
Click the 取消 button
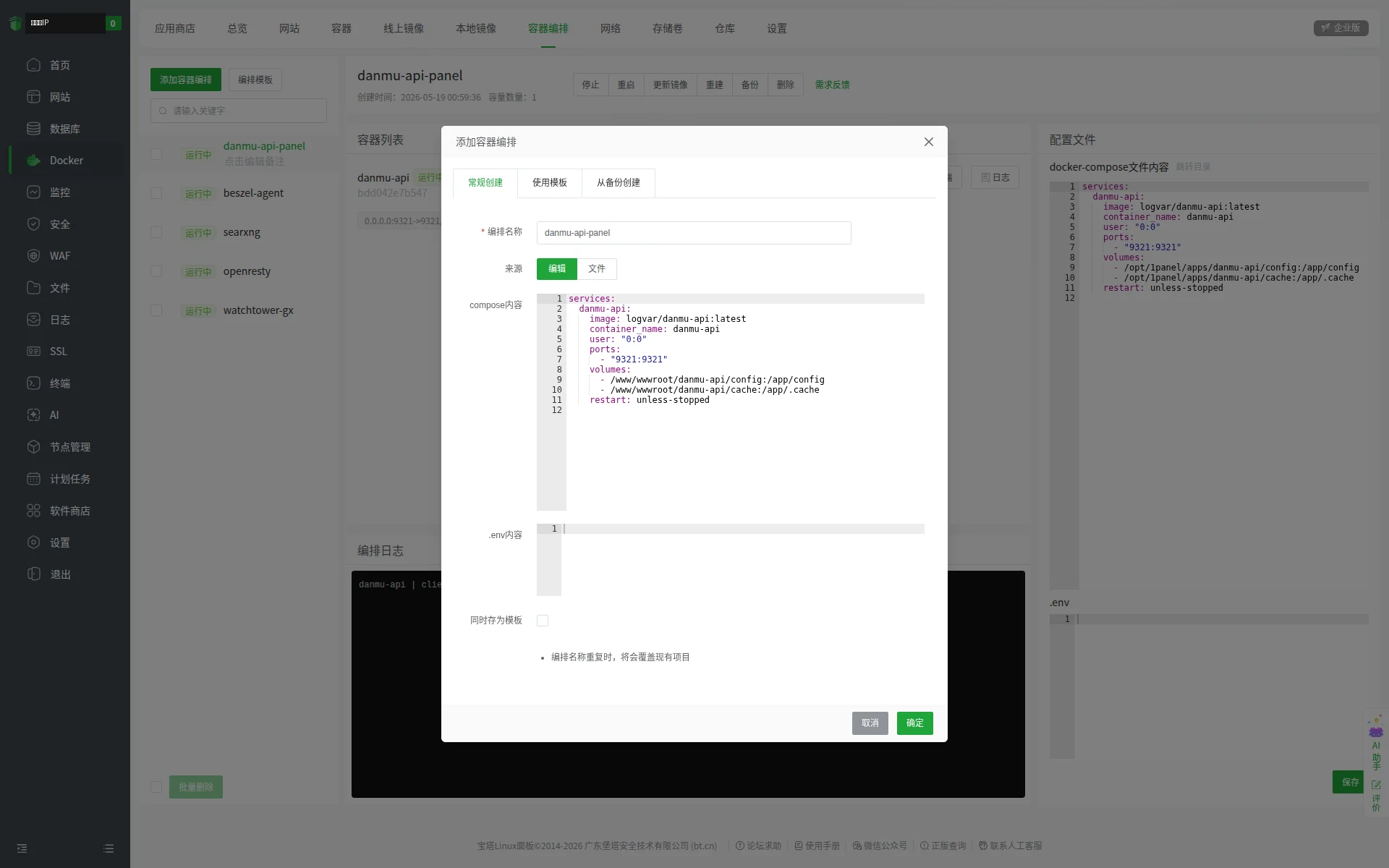[x=870, y=723]
